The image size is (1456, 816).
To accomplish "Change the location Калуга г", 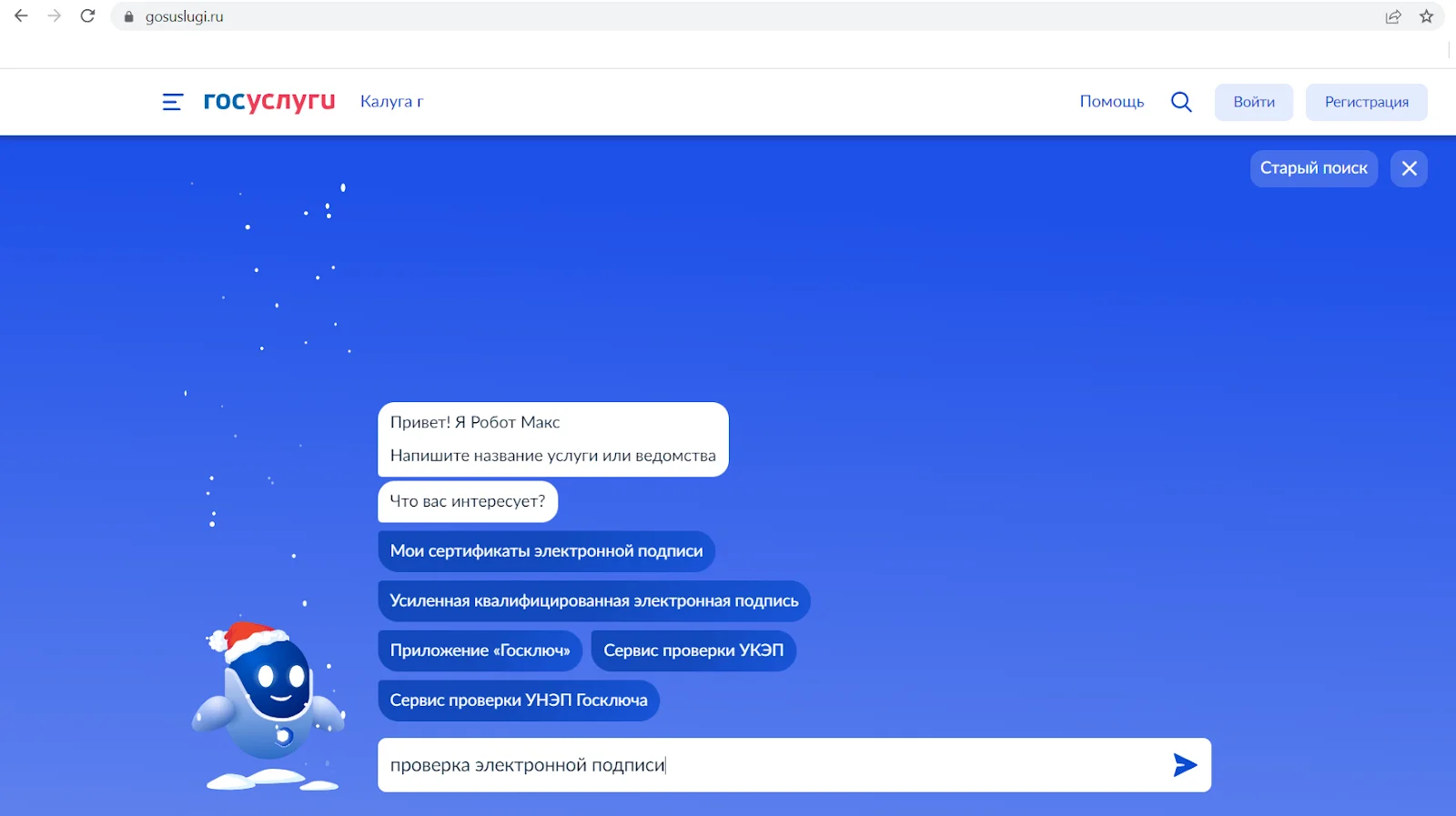I will coord(392,101).
